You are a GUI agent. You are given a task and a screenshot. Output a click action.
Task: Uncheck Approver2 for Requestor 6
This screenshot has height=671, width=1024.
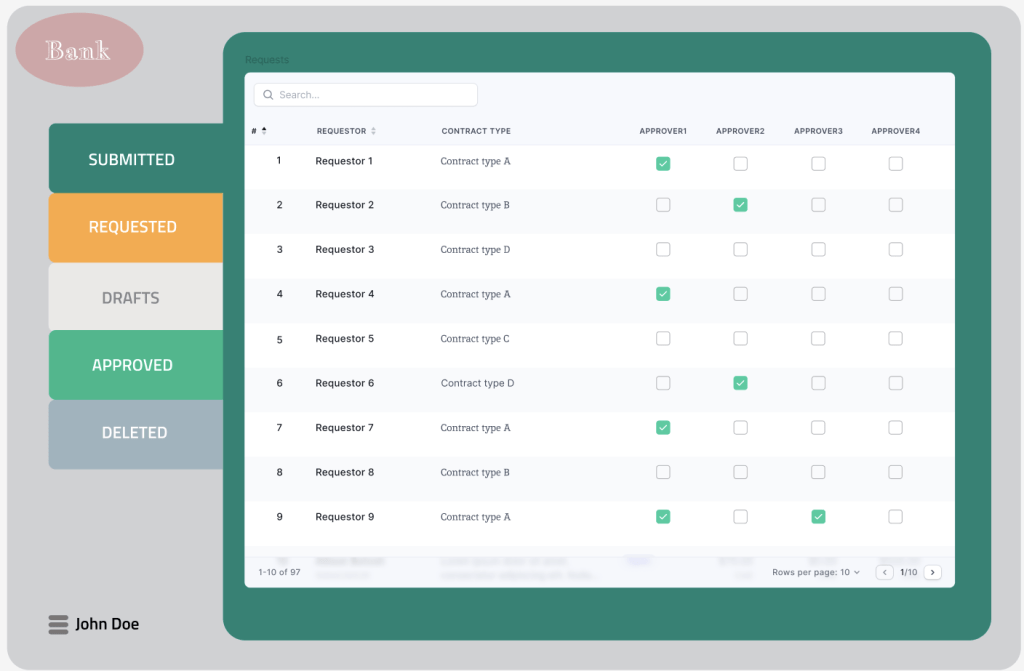coord(740,383)
